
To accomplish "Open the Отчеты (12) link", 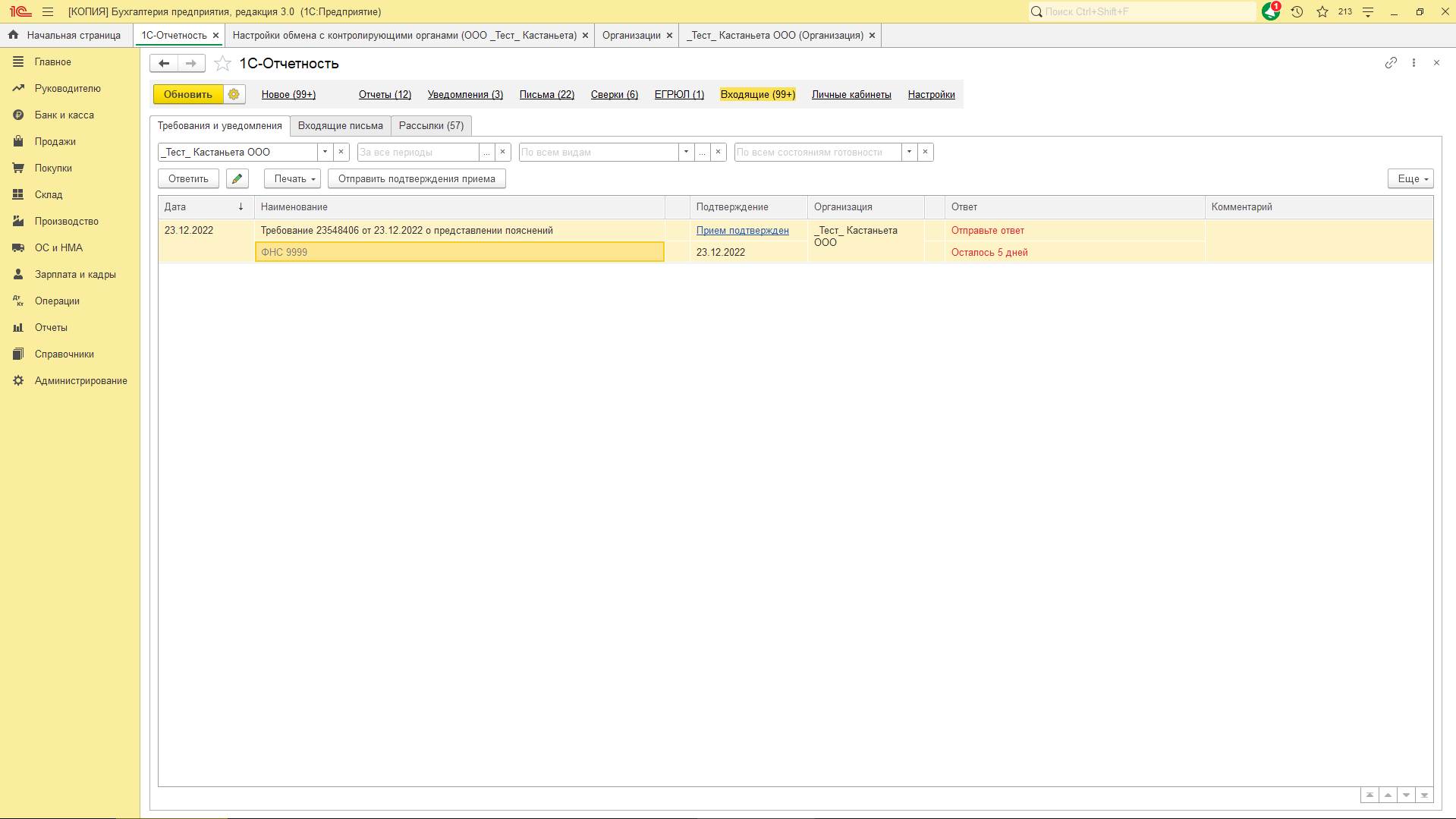I will point(385,94).
